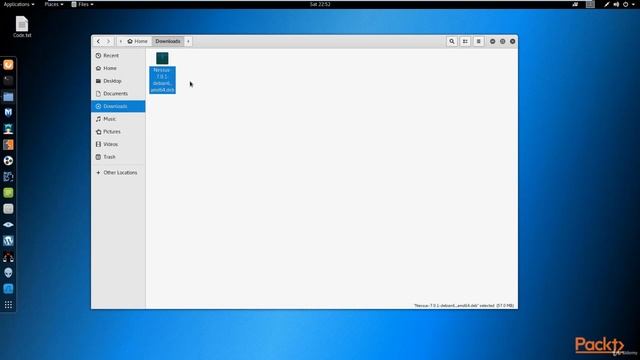Launch the Metasploit M dock icon
Screen dimensions: 640x360
[x=8, y=113]
